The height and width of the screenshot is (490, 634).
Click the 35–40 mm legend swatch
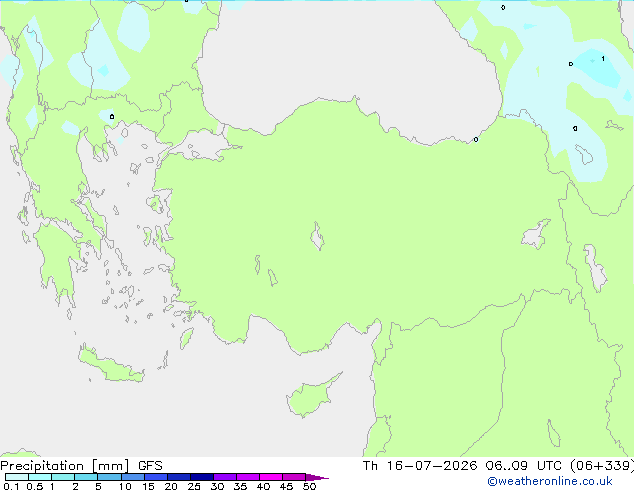coord(248,477)
